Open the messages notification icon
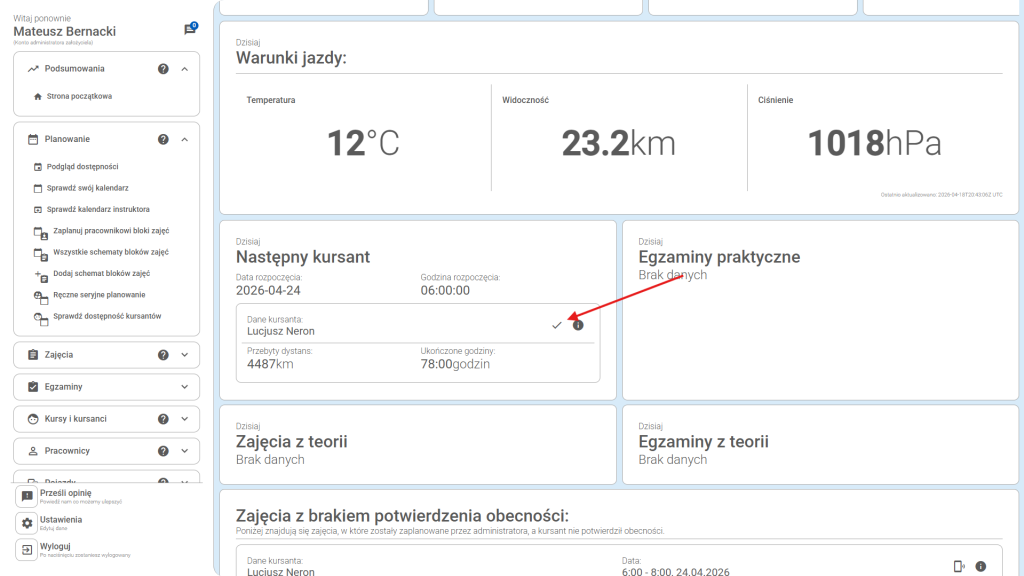The height and width of the screenshot is (576, 1024). [x=190, y=29]
